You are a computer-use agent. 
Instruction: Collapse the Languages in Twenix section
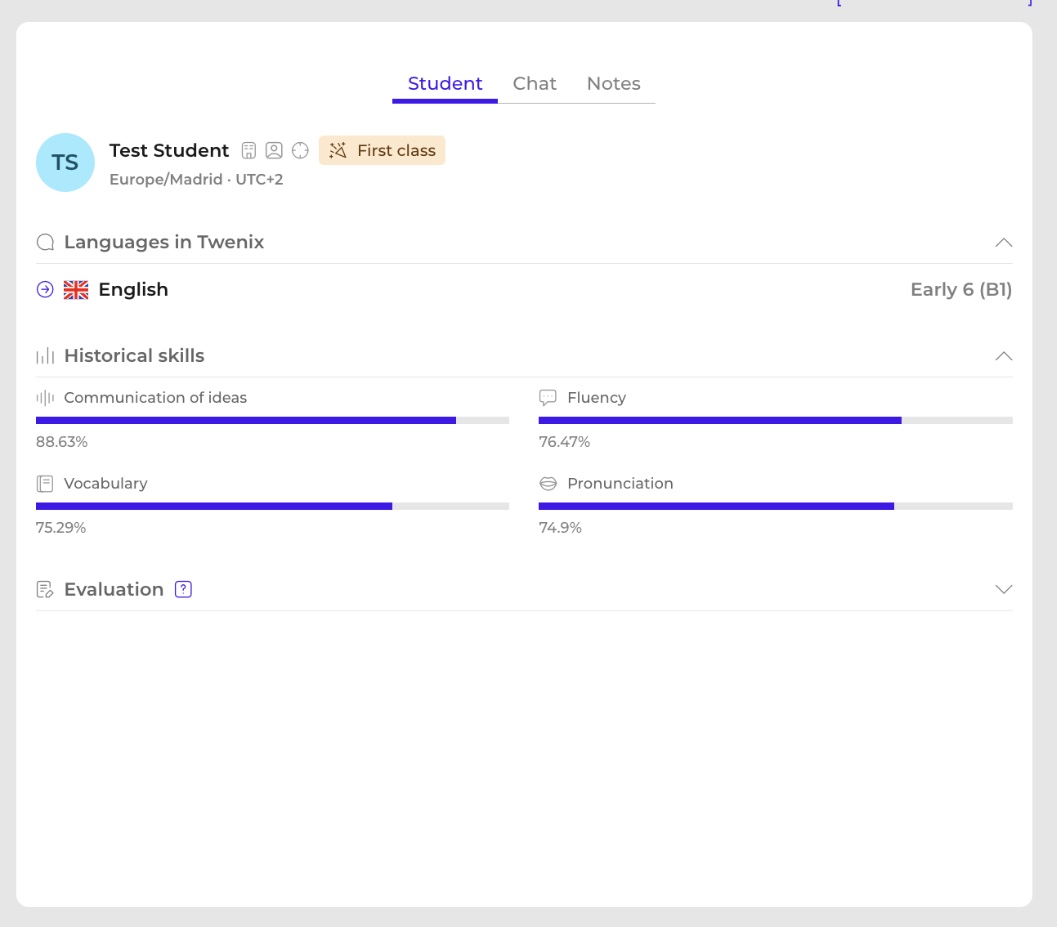coord(1004,242)
